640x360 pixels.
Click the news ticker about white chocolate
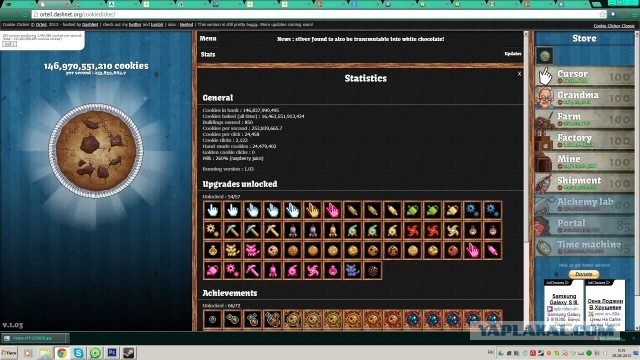[x=360, y=39]
